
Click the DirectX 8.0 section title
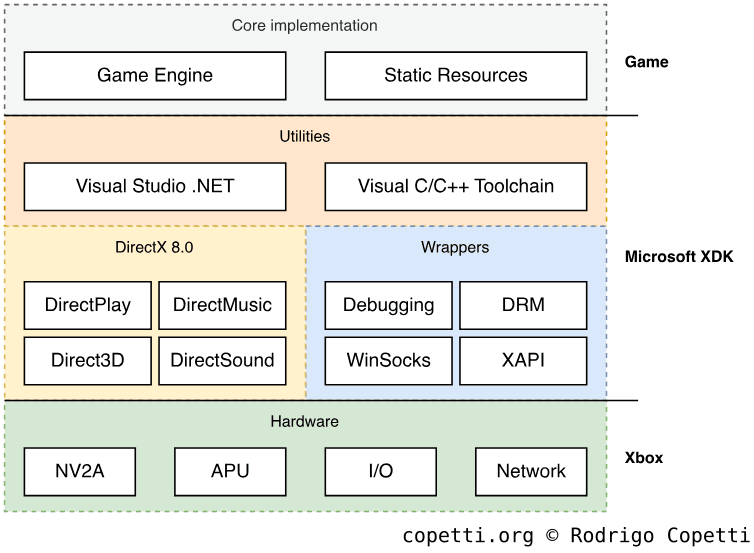coord(154,247)
